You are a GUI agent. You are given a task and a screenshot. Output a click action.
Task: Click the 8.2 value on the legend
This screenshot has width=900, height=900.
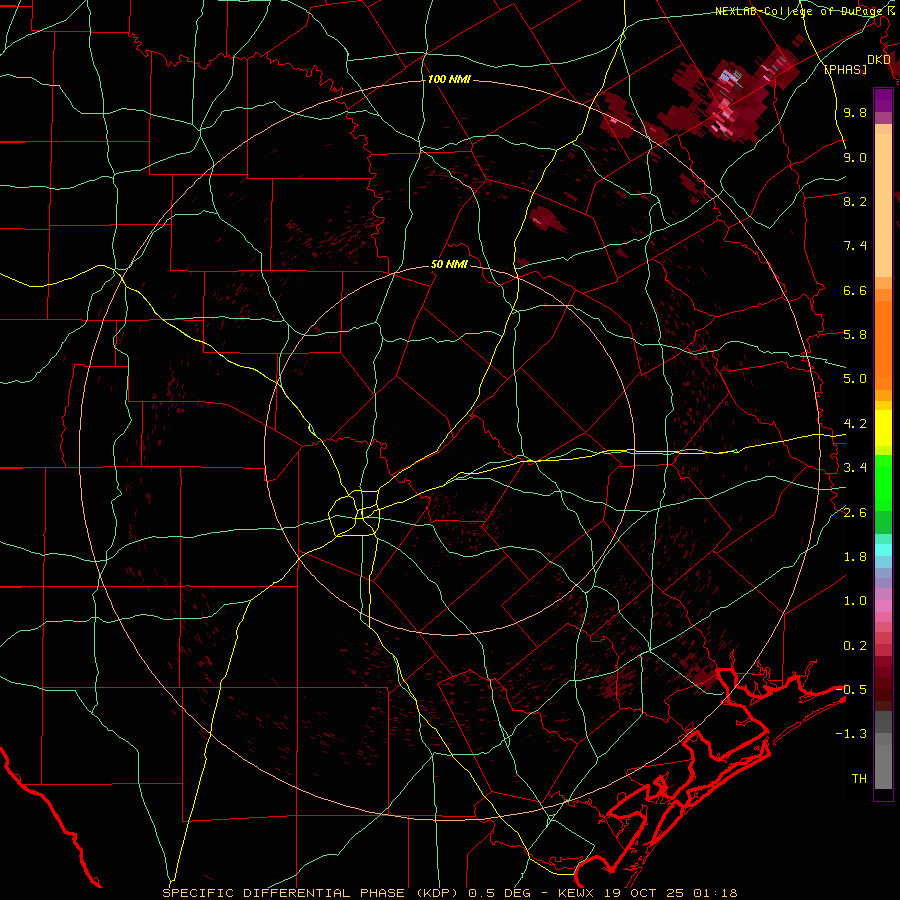click(855, 201)
